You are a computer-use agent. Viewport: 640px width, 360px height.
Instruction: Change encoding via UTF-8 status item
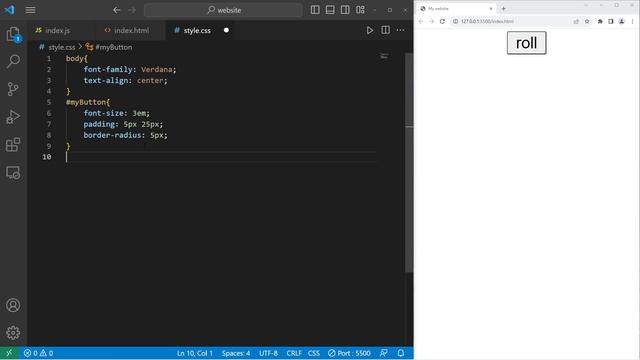pos(268,353)
